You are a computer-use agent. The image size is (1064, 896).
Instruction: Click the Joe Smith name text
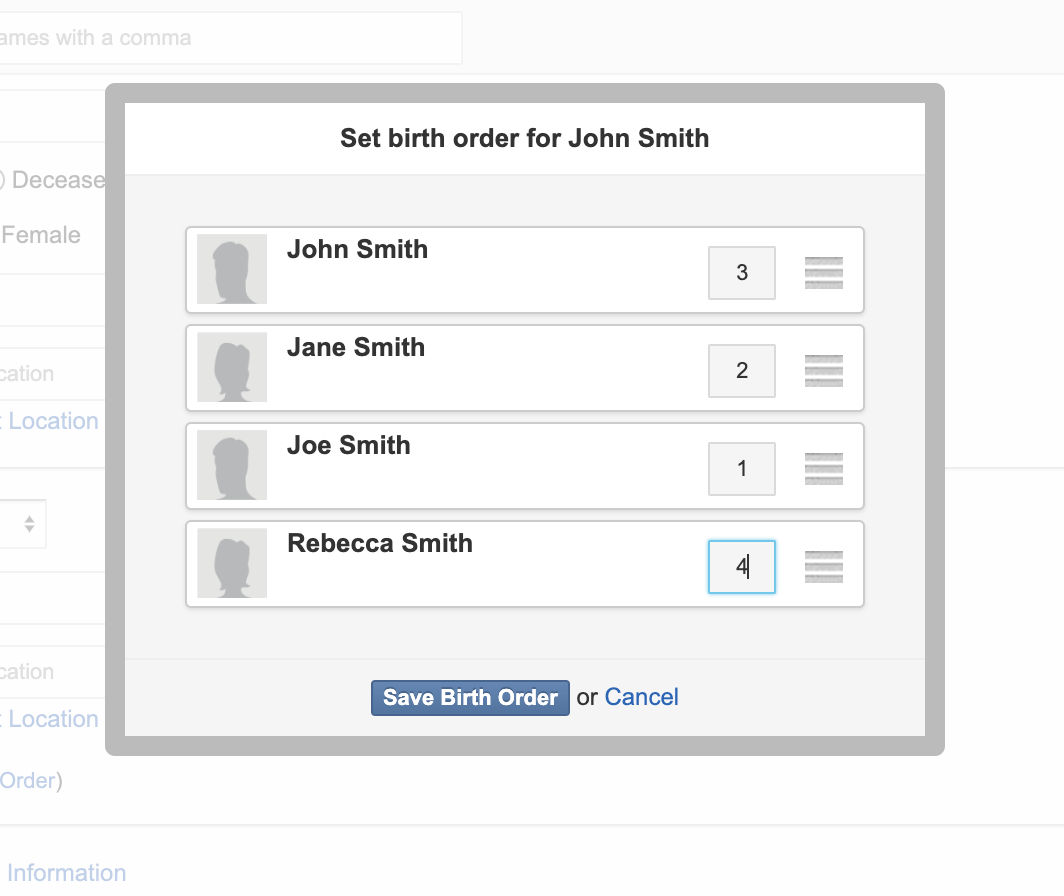tap(349, 445)
